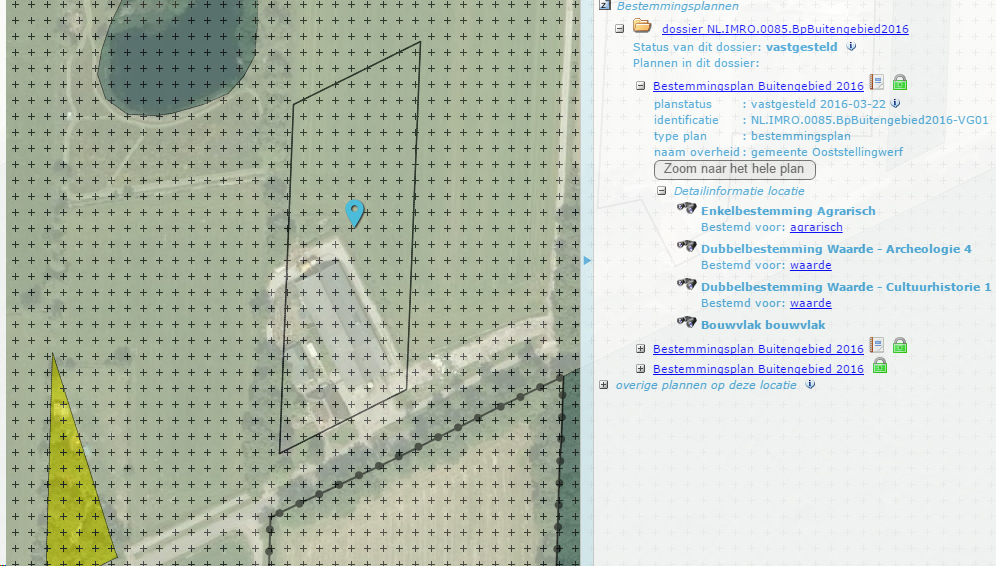Screen dimensions: 996x566
Task: Click Zoom naar het hele plan button
Action: pyautogui.click(x=734, y=170)
